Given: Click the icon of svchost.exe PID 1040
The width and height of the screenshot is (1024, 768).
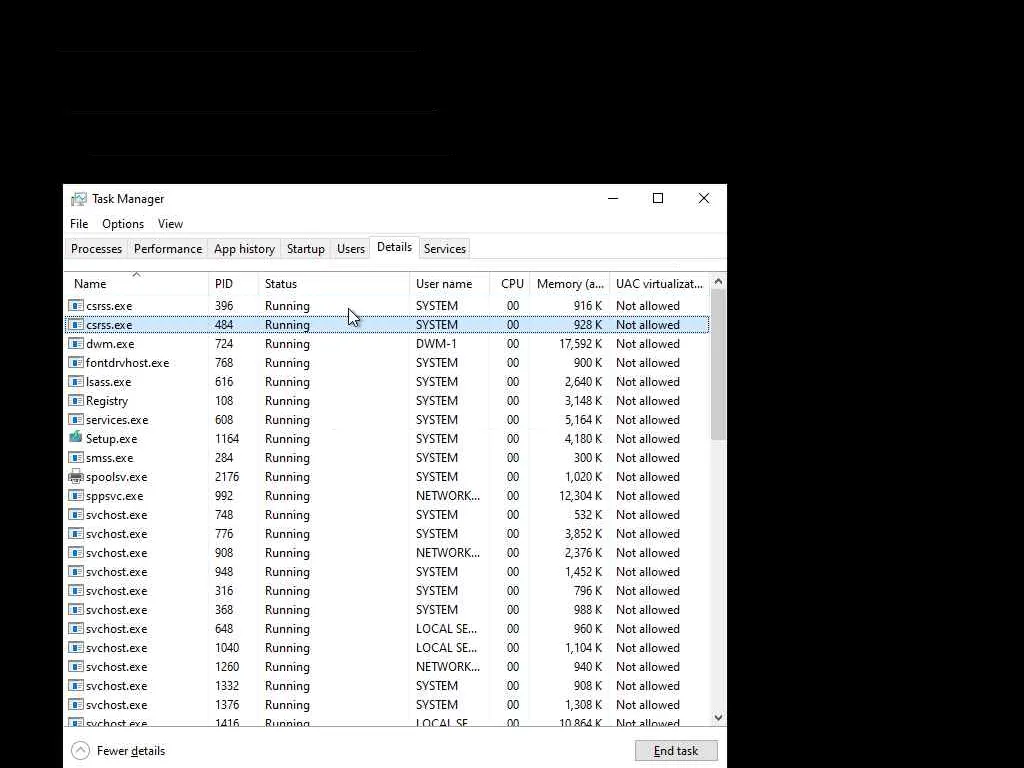Looking at the screenshot, I should pyautogui.click(x=76, y=647).
